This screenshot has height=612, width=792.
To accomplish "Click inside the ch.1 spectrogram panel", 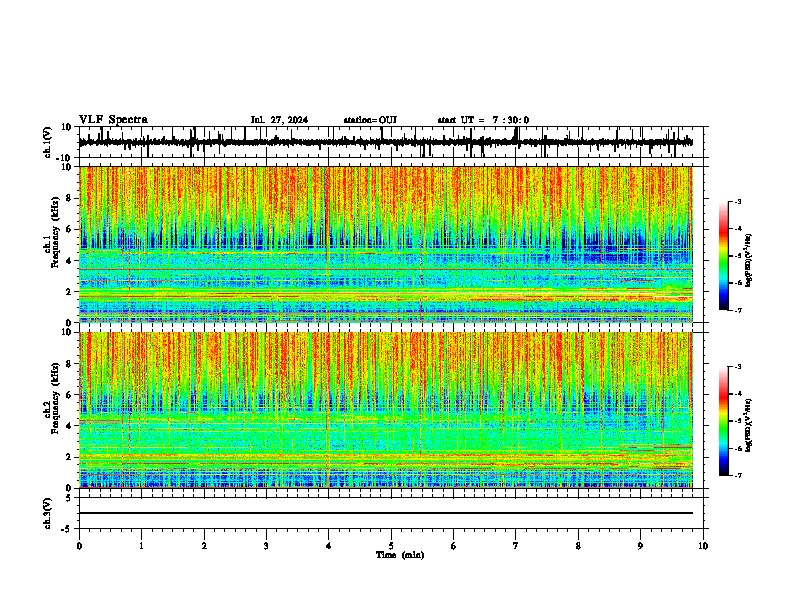I will click(x=385, y=244).
